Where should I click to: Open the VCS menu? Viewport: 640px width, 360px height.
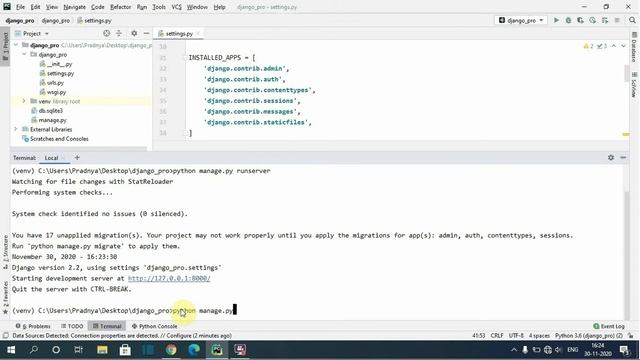[x=176, y=7]
